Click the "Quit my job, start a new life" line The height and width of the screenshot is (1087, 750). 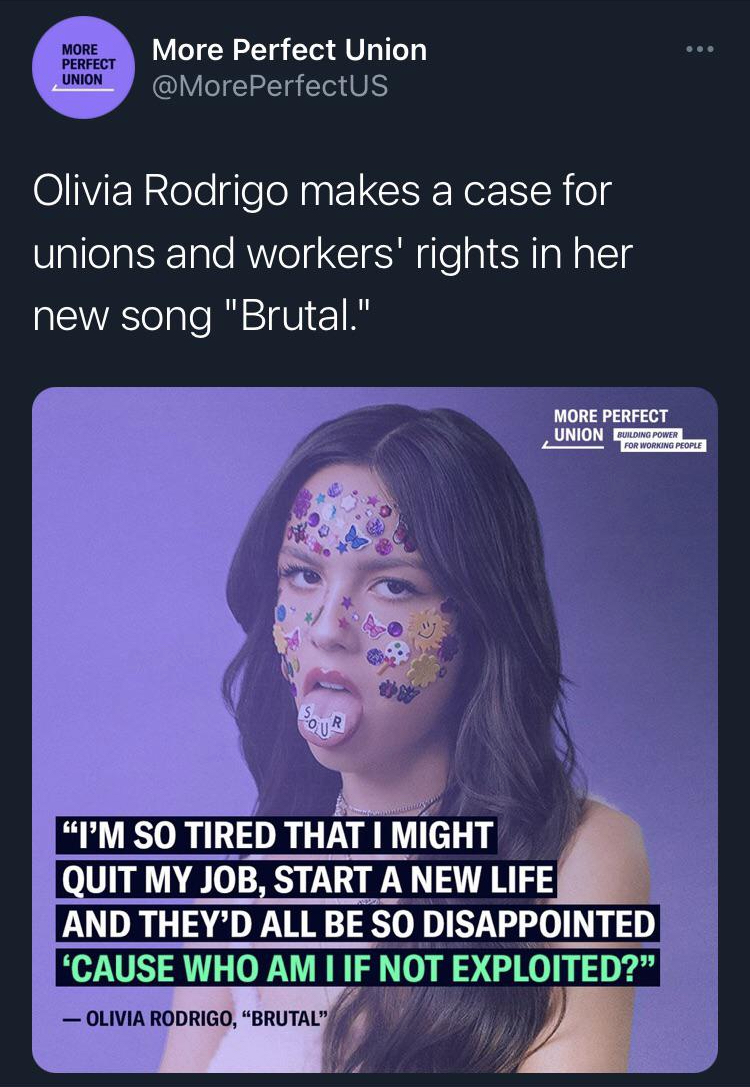(306, 881)
